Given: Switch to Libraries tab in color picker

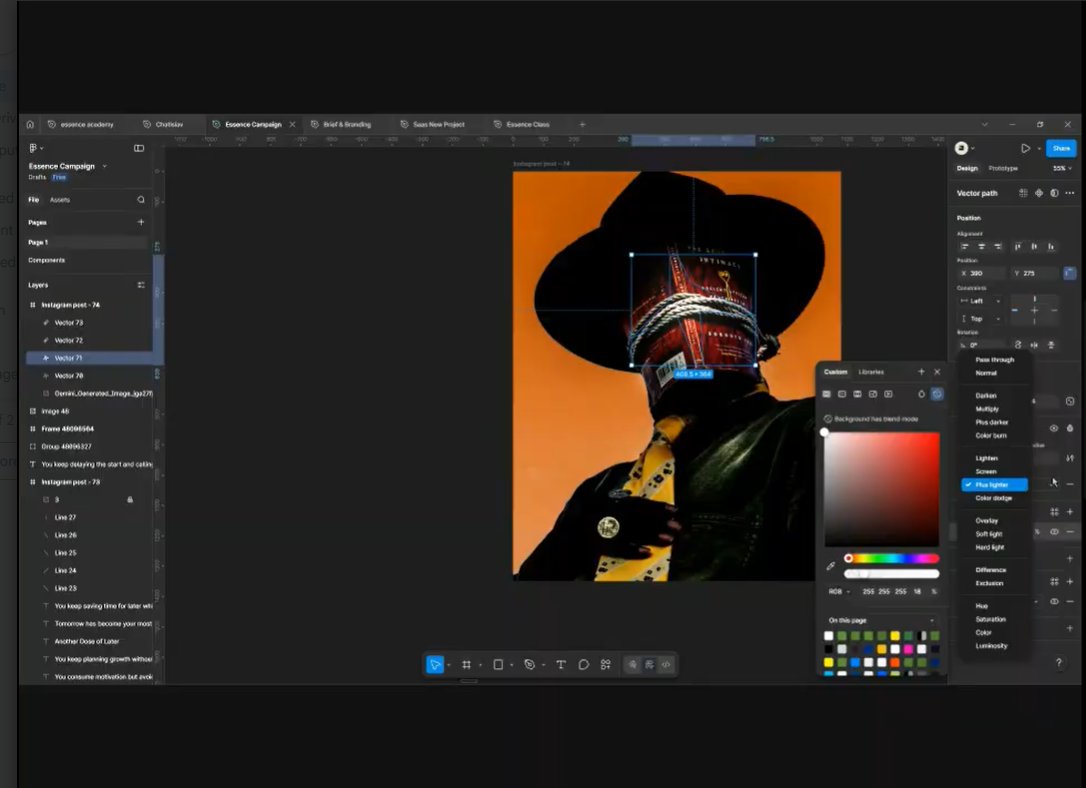Looking at the screenshot, I should 871,372.
